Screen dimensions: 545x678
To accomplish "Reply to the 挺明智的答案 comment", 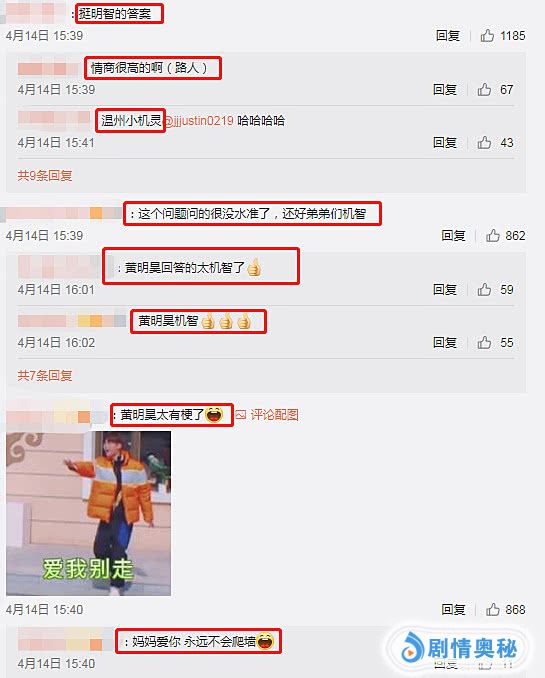I will pos(448,35).
